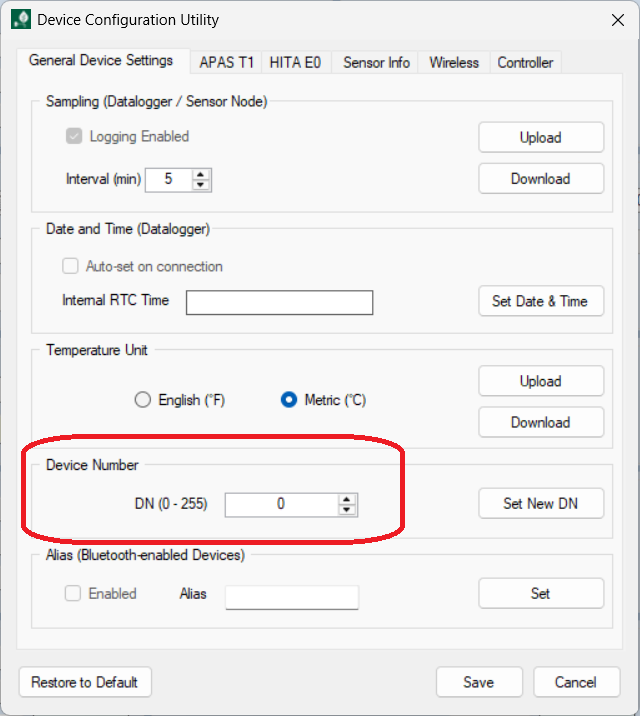This screenshot has width=640, height=716.
Task: Click Restore to Default button
Action: (85, 682)
